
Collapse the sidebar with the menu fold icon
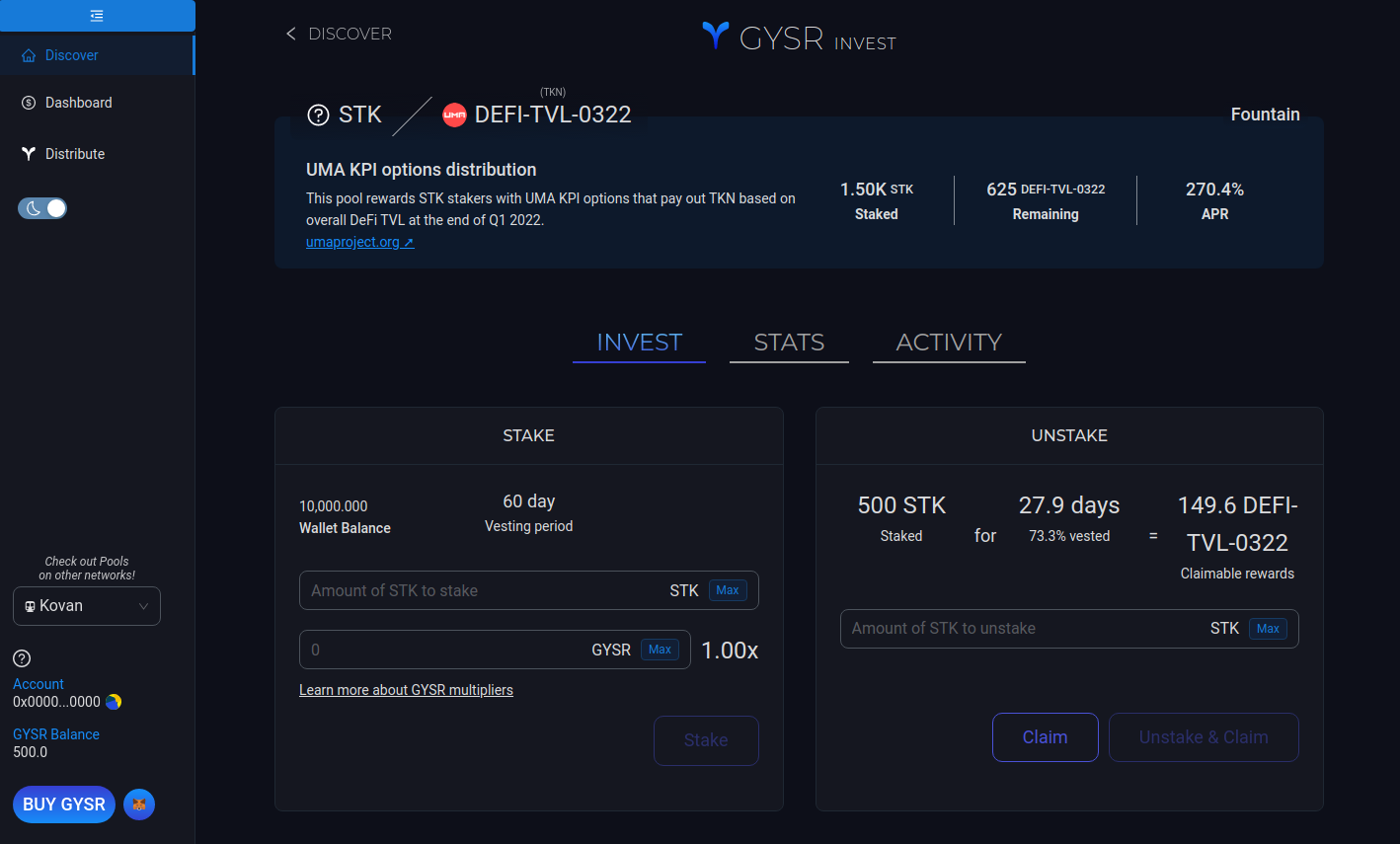click(97, 16)
